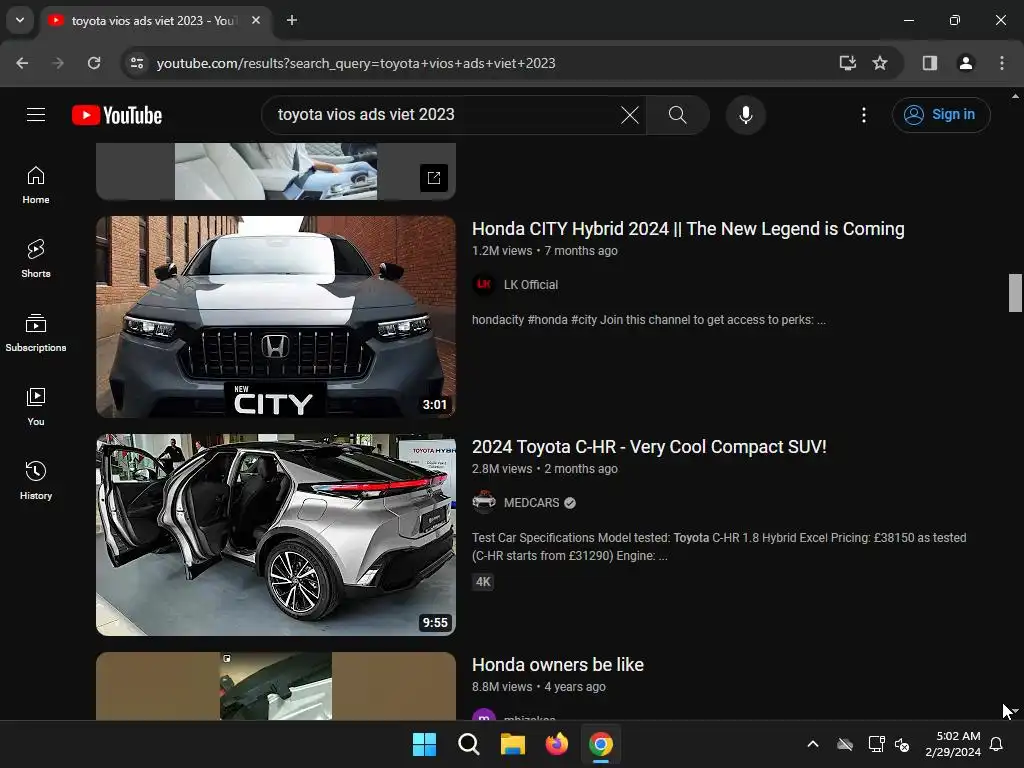The width and height of the screenshot is (1024, 768).
Task: Start voice search with the microphone
Action: (745, 115)
